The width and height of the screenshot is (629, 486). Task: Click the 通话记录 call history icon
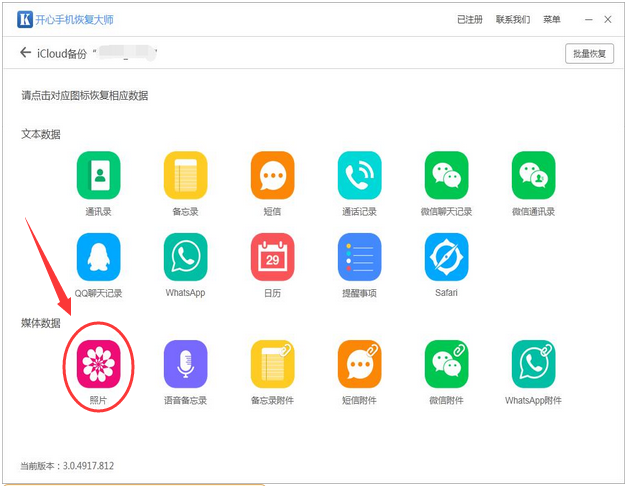[359, 175]
